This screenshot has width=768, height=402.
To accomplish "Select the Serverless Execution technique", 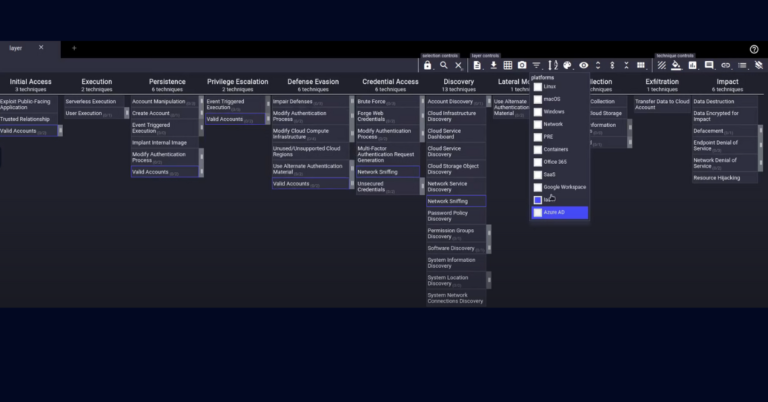I will pyautogui.click(x=95, y=101).
